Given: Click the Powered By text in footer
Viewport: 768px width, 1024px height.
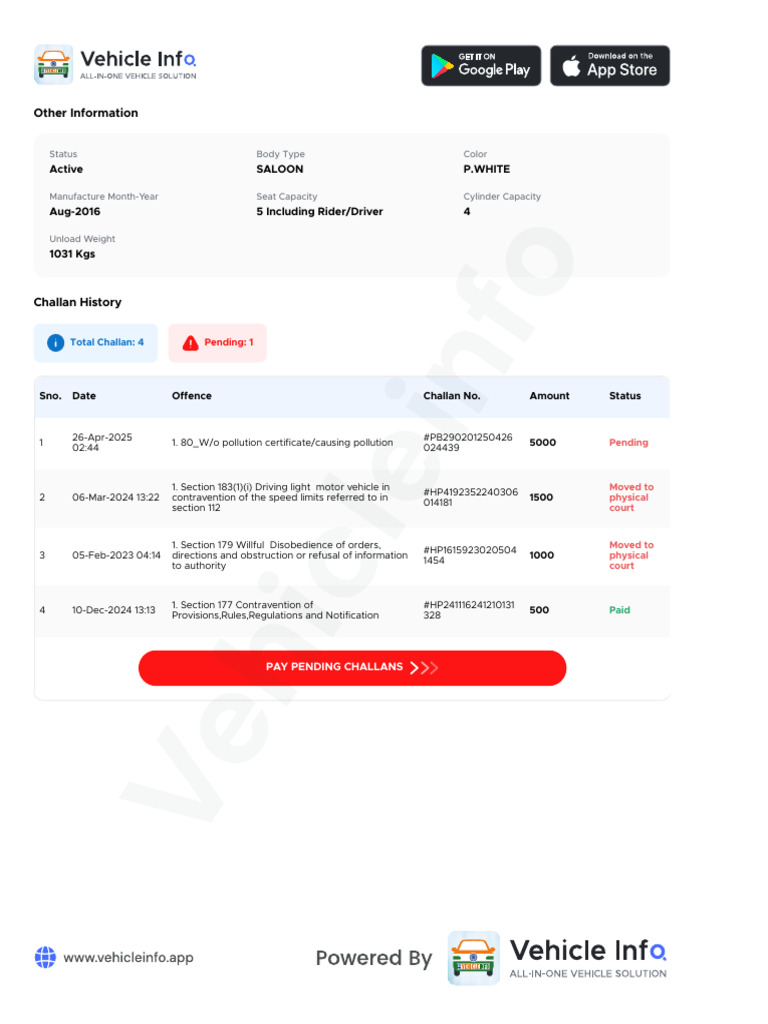Looking at the screenshot, I should click(x=374, y=958).
